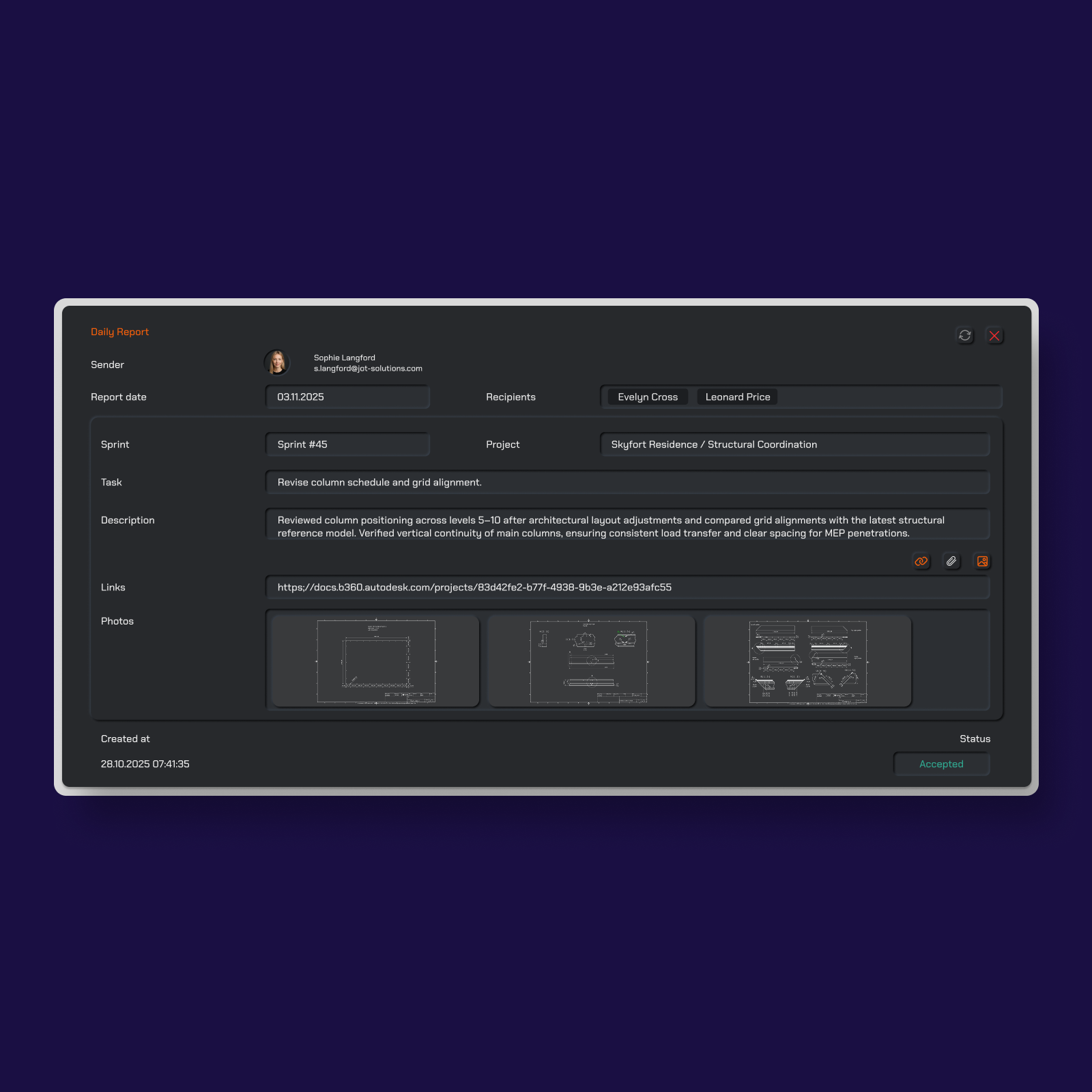Click the add photo icon
This screenshot has height=1092, width=1092.
[982, 561]
